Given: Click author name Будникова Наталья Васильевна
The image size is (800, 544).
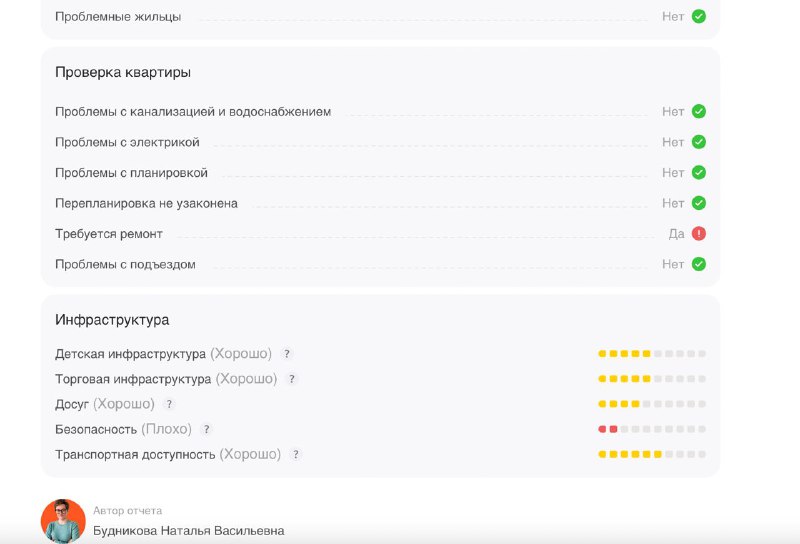Looking at the screenshot, I should (188, 531).
